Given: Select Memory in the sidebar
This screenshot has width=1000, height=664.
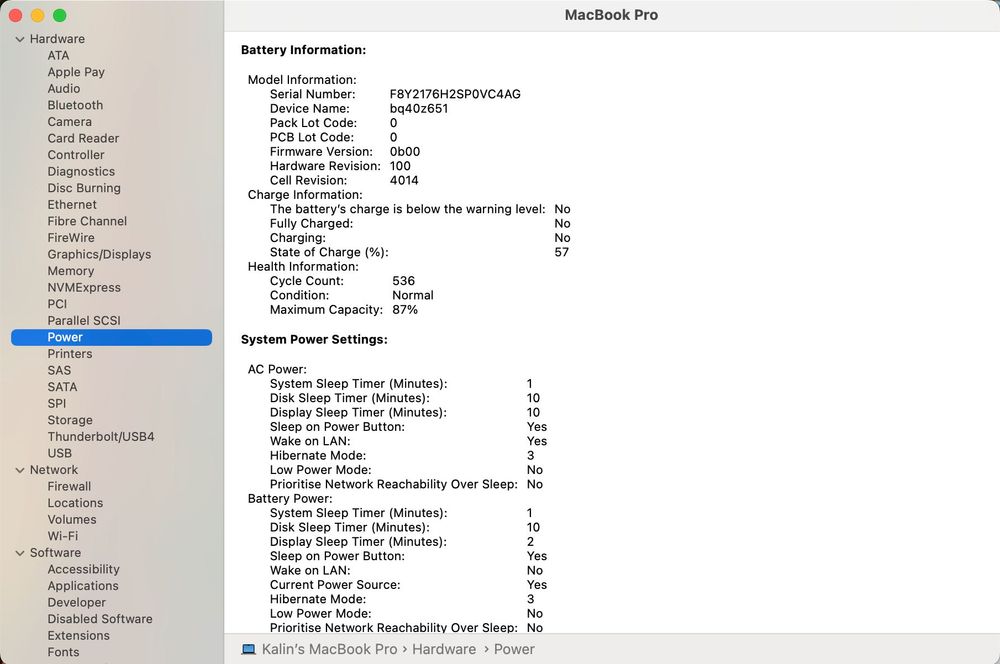Looking at the screenshot, I should (71, 271).
